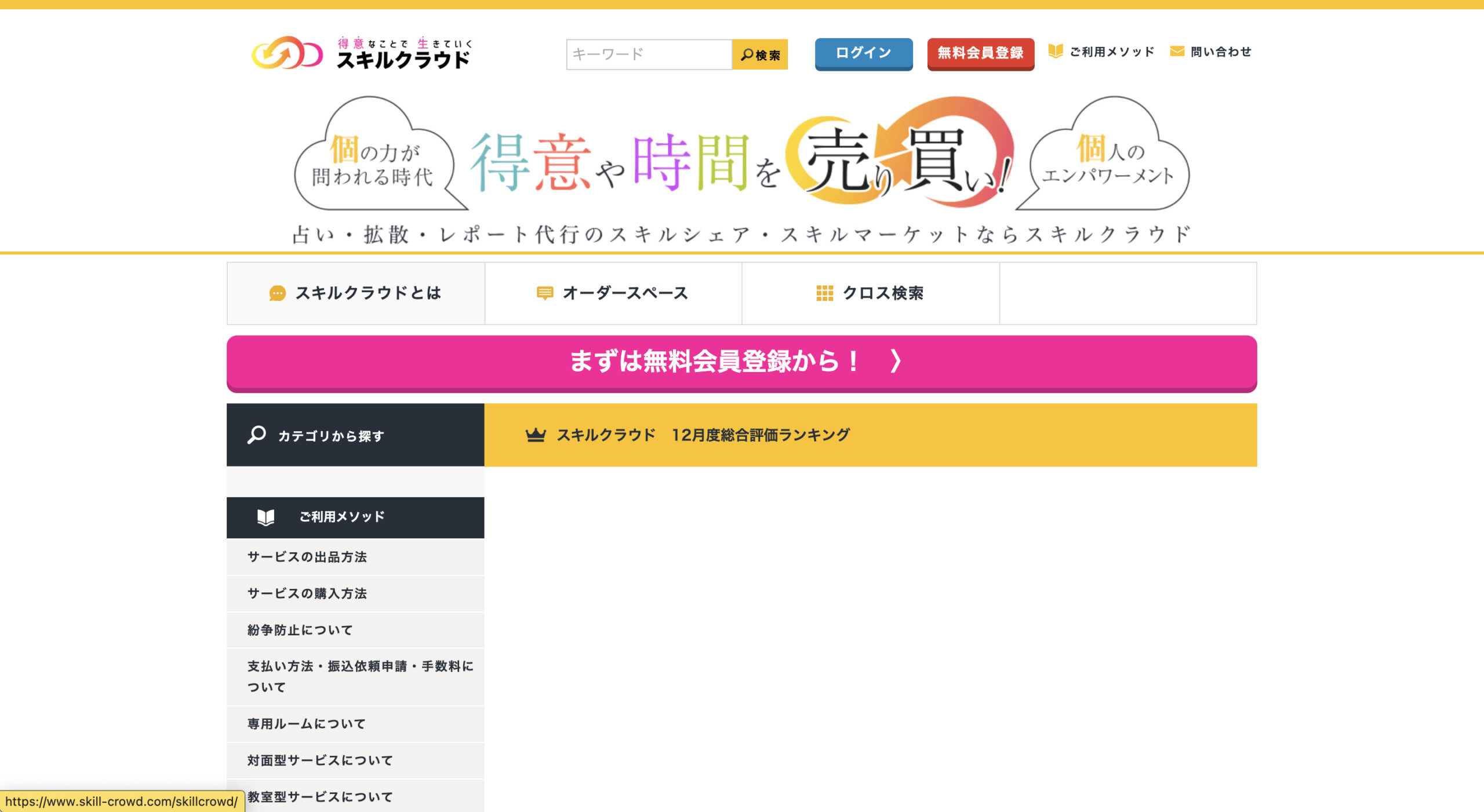
Task: Click the crown icon in ranking header
Action: pyautogui.click(x=536, y=435)
